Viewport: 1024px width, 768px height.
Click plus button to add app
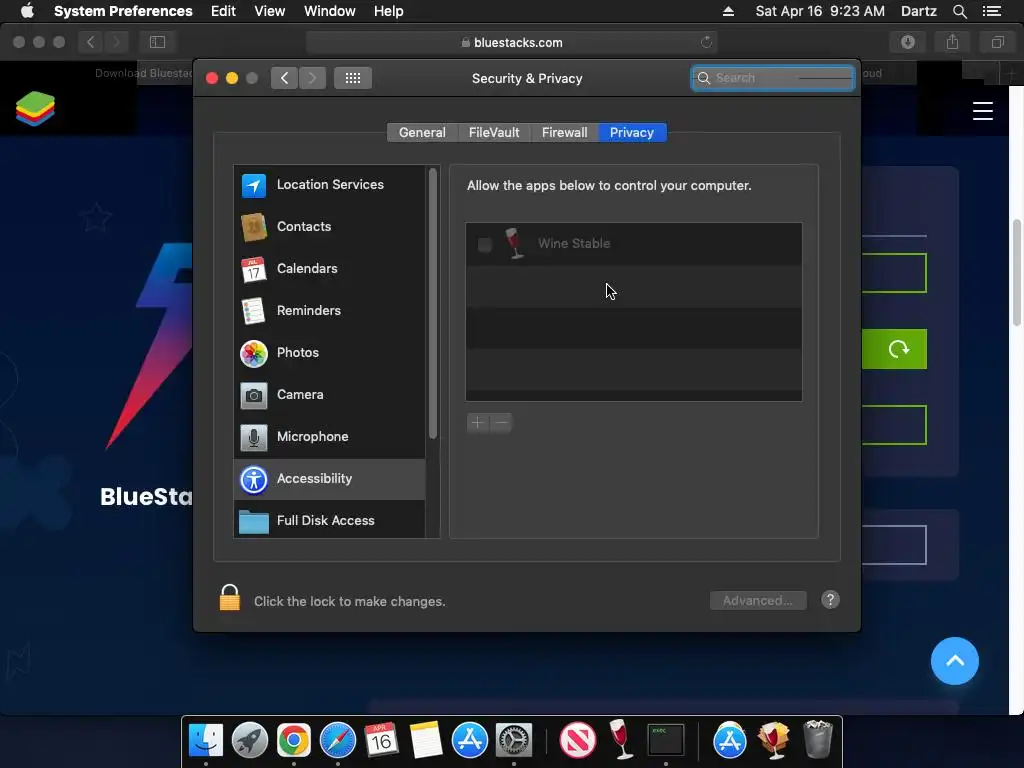477,423
